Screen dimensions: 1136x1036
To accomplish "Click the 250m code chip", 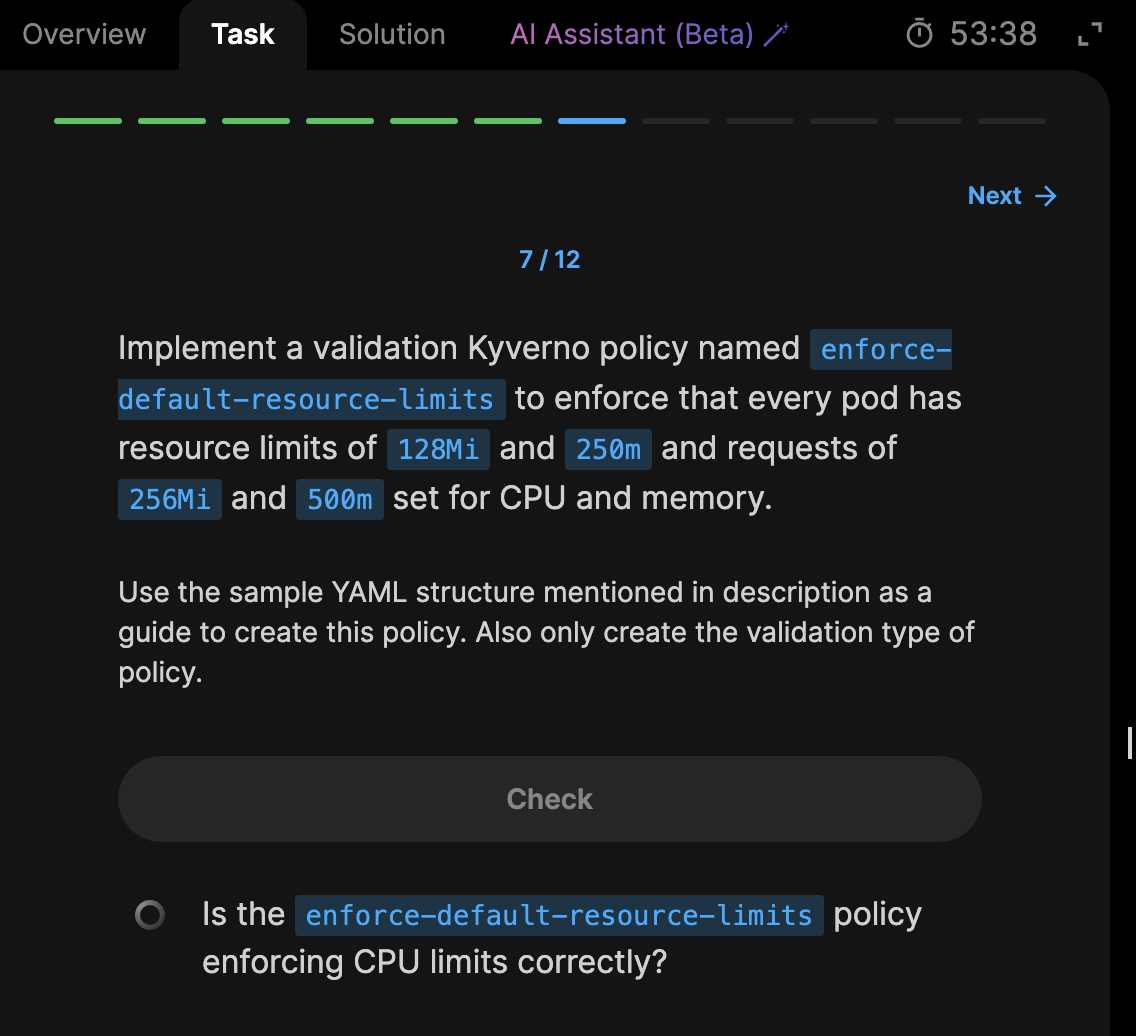I will coord(608,449).
